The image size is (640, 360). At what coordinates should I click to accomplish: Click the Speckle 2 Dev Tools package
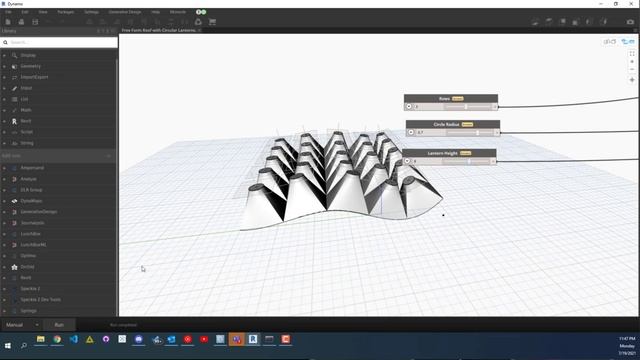(x=40, y=300)
